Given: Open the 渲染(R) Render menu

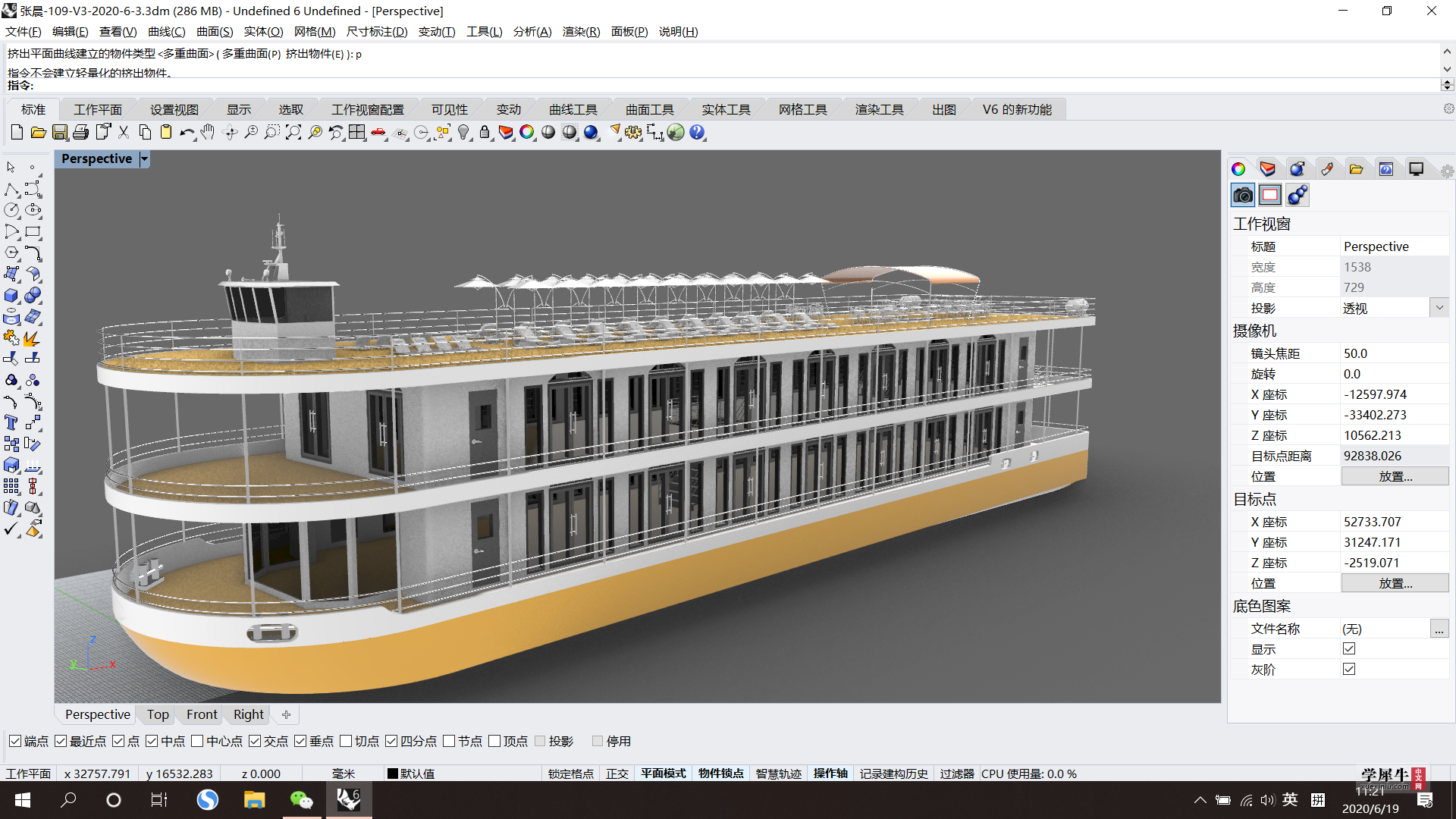Looking at the screenshot, I should click(x=581, y=31).
